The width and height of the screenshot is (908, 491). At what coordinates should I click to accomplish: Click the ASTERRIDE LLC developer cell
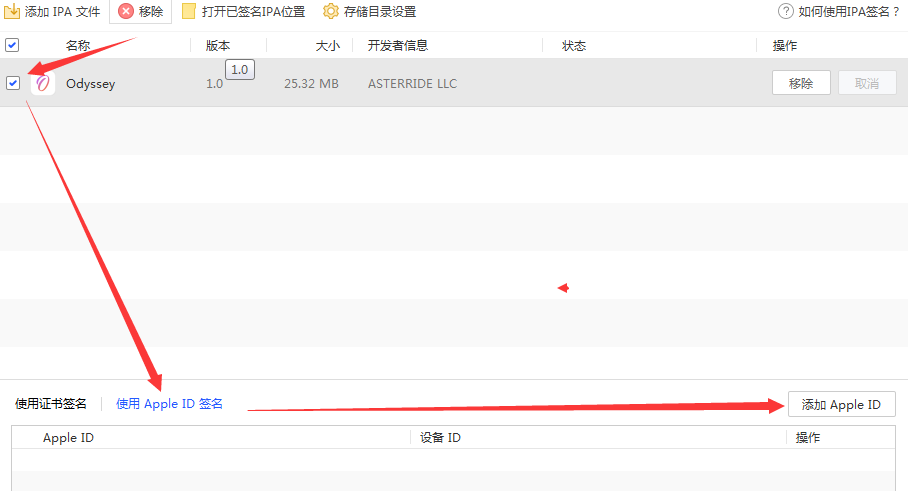click(412, 84)
